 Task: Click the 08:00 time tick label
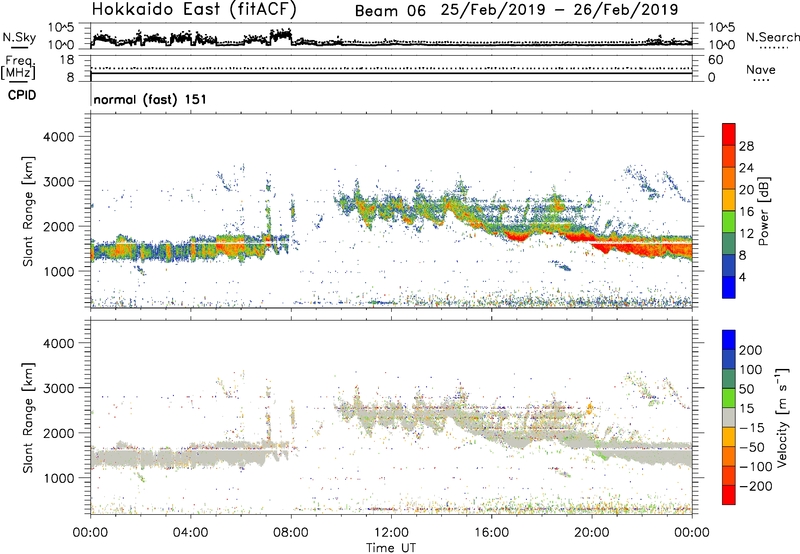(x=291, y=533)
